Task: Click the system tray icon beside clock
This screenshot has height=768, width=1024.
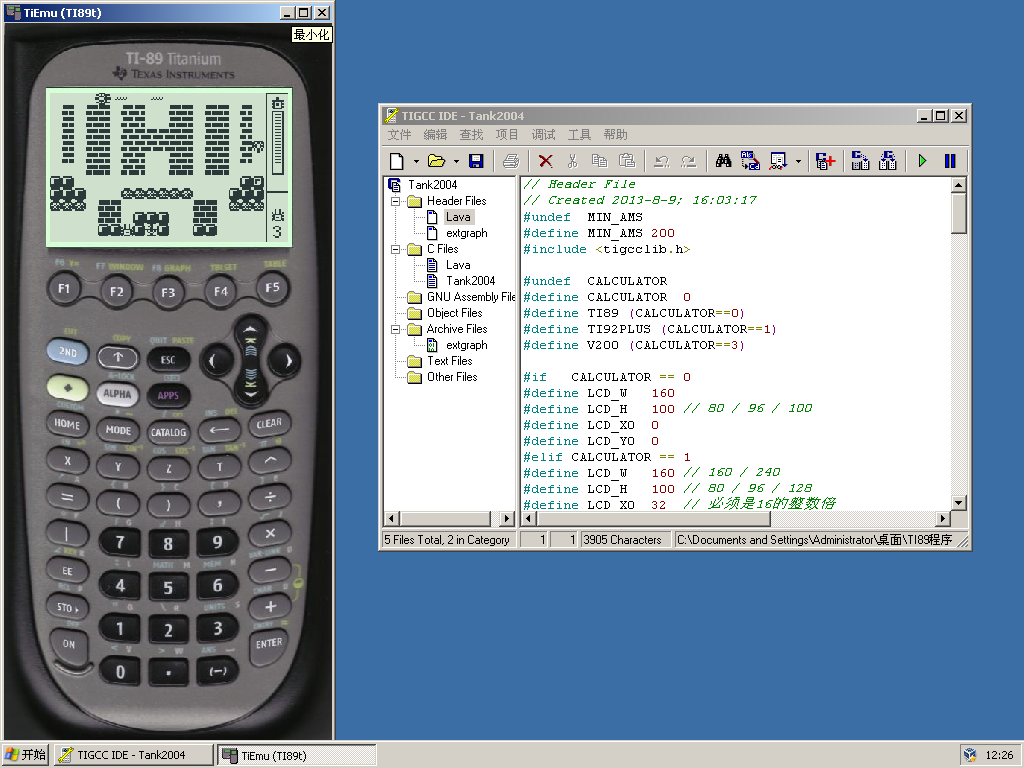Action: 970,755
